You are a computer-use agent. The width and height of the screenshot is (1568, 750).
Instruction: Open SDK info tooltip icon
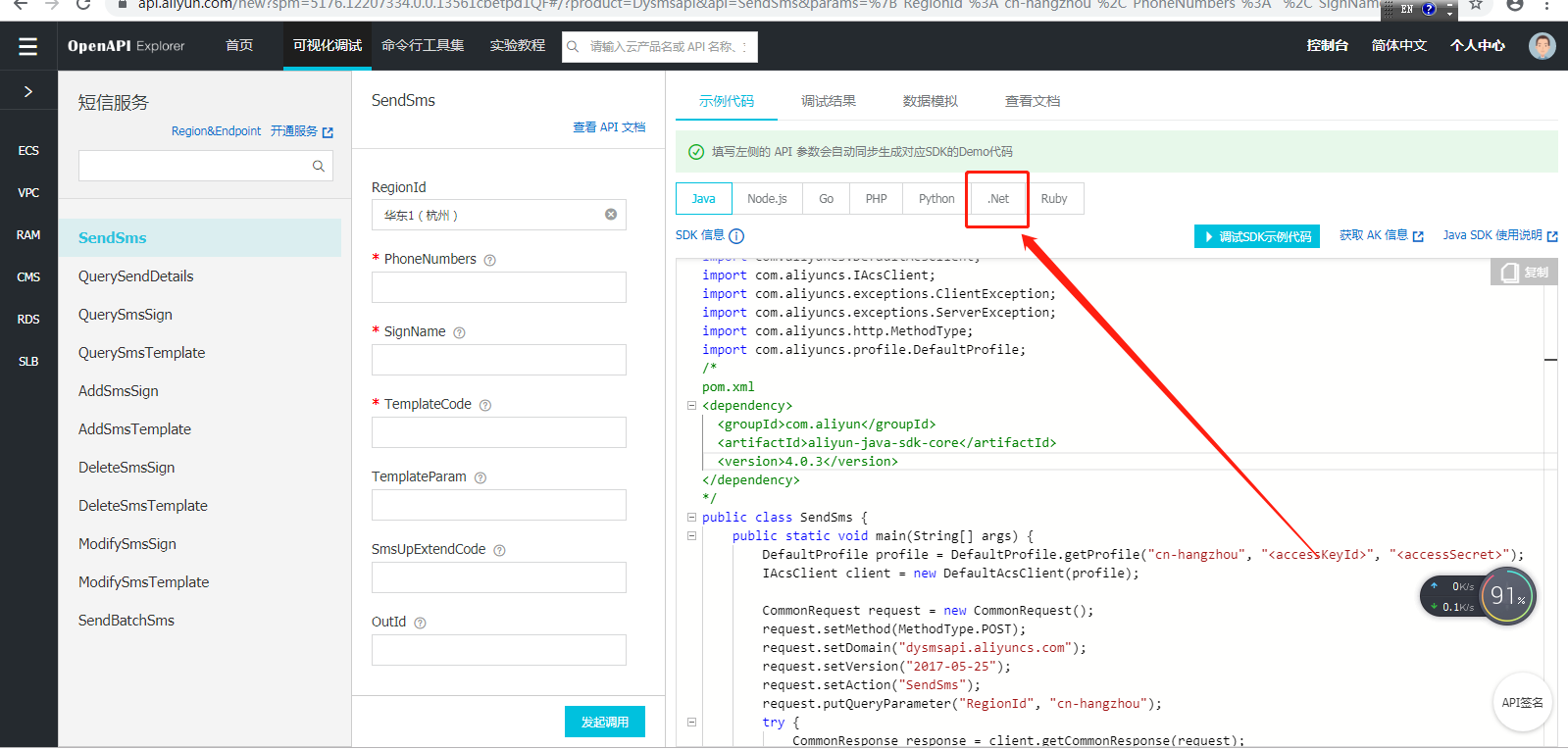point(736,236)
